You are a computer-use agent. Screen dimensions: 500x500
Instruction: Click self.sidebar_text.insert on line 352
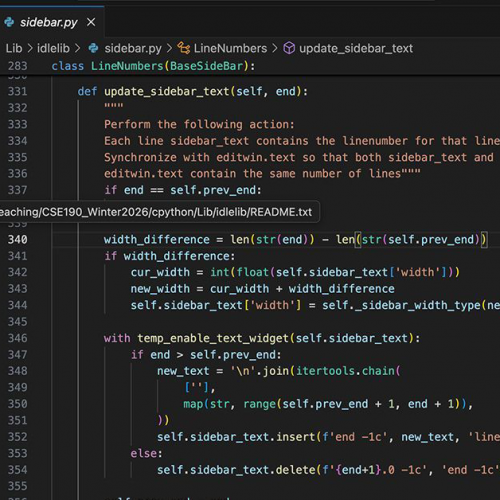pyautogui.click(x=236, y=437)
